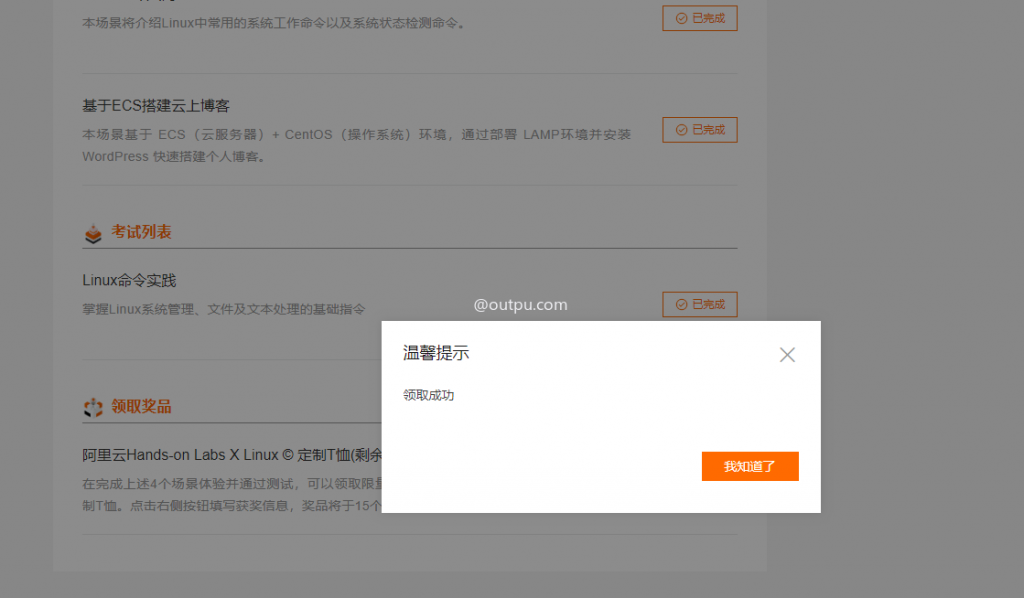
Task: Open the 基于ECS搭建云上博客 scene title
Action: point(156,106)
